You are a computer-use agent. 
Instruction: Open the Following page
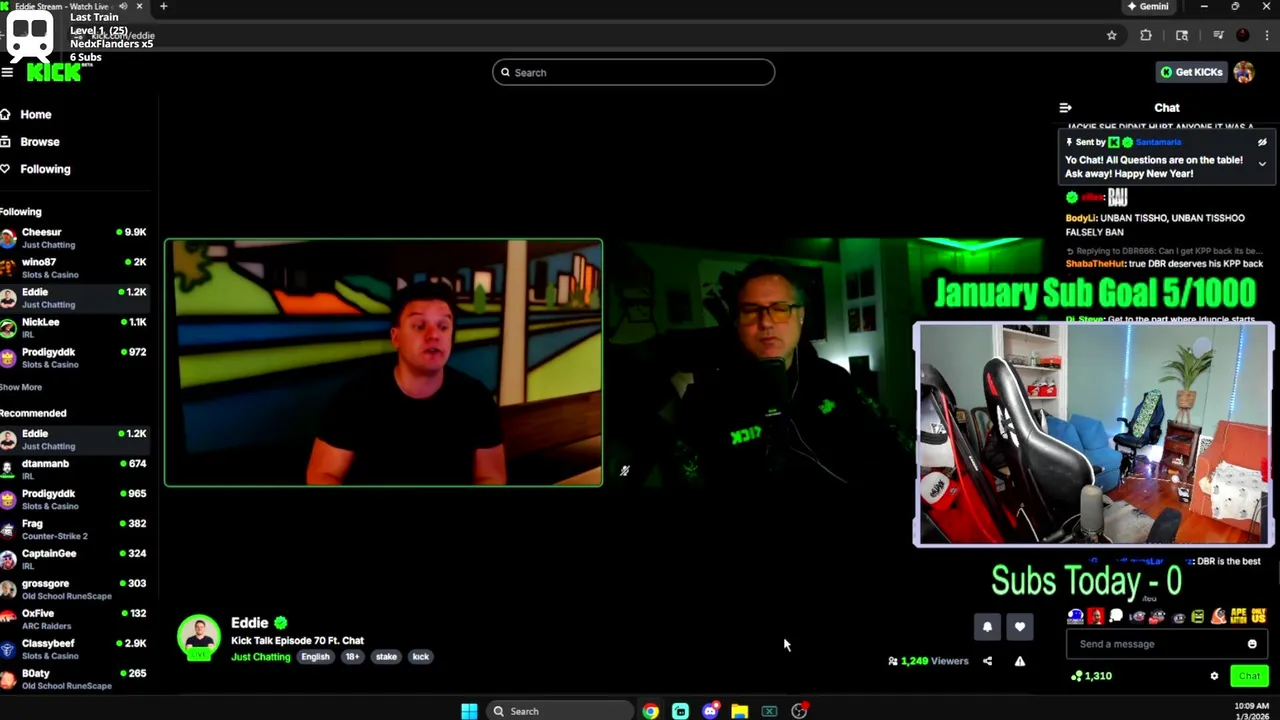click(x=45, y=169)
